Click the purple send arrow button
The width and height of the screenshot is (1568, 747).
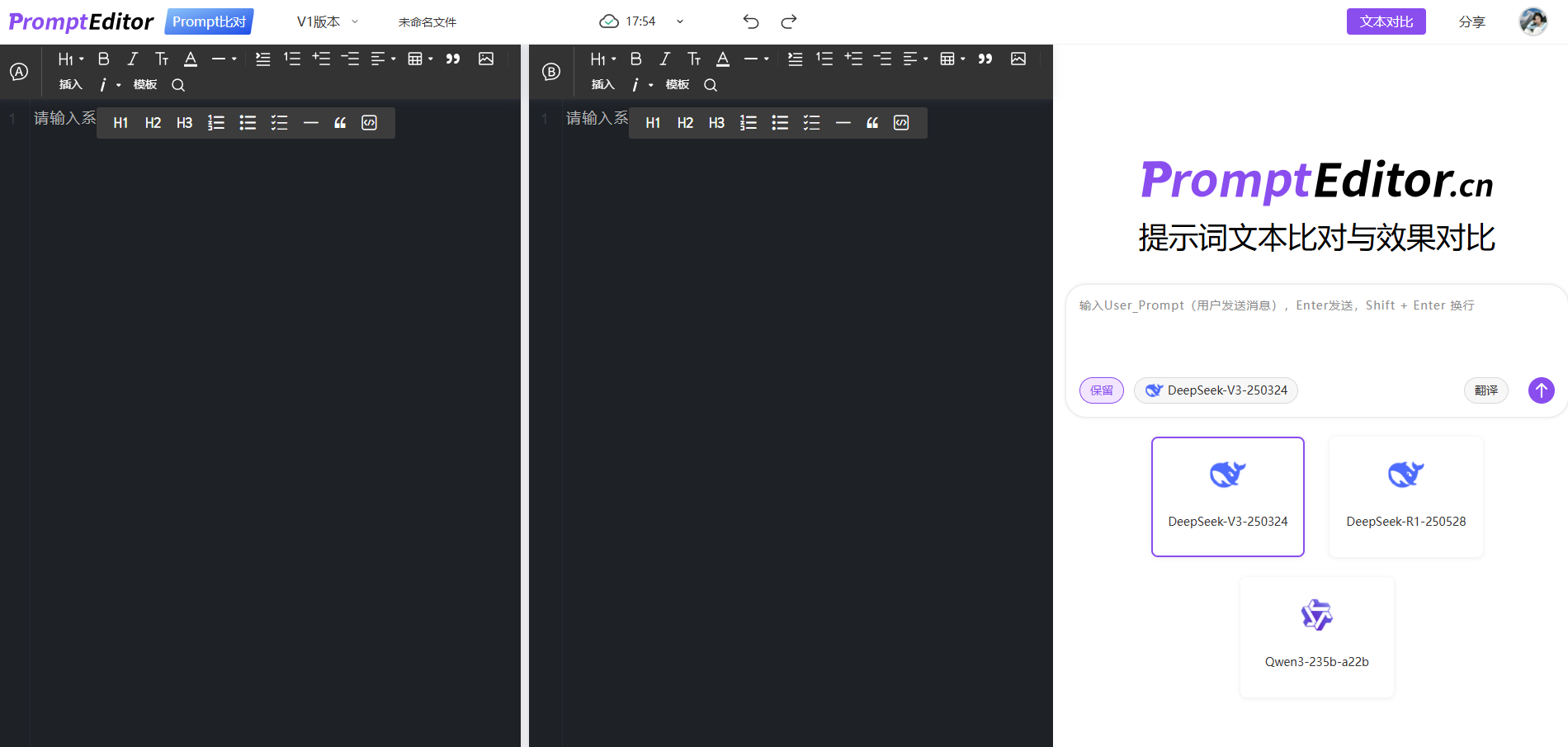pos(1541,390)
